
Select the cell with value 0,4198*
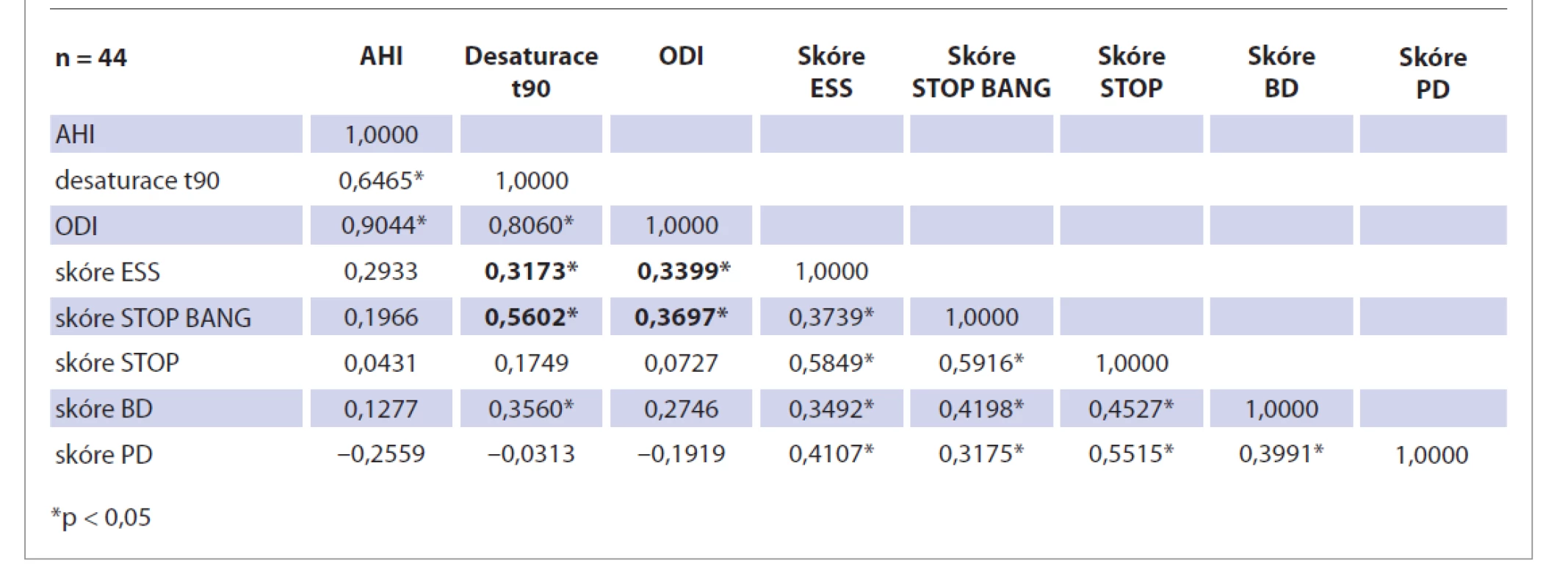click(x=981, y=409)
